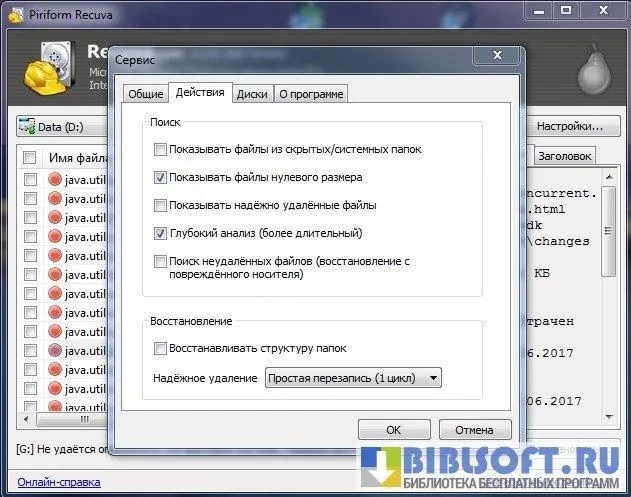
Task: Toggle Глубокий анализ deep scan option
Action: [161, 233]
